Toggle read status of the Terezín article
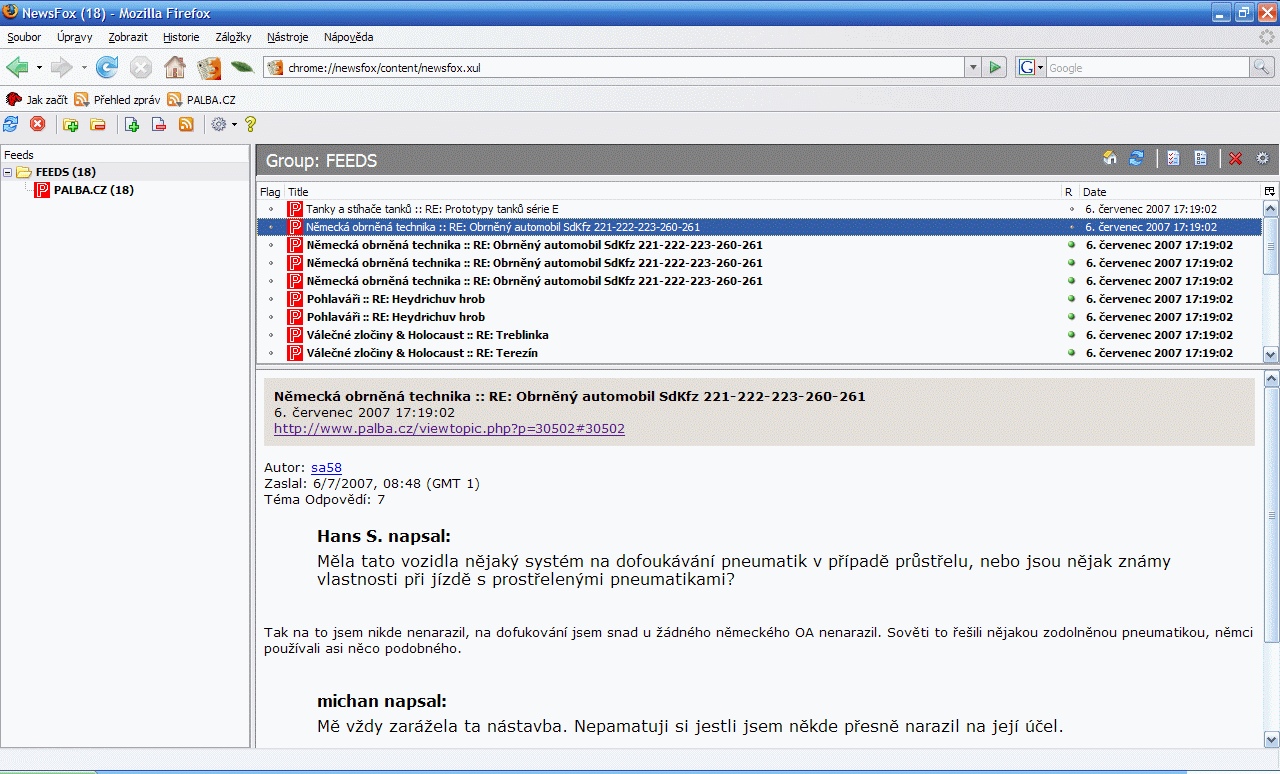This screenshot has width=1280, height=774. 1071,353
